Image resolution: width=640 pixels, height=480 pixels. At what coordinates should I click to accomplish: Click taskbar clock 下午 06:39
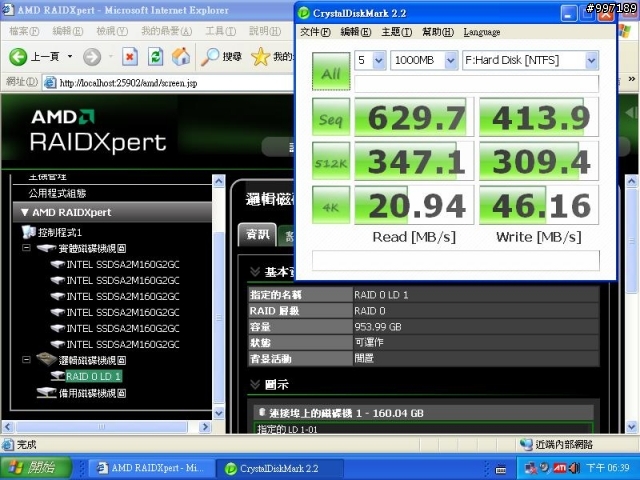point(608,468)
